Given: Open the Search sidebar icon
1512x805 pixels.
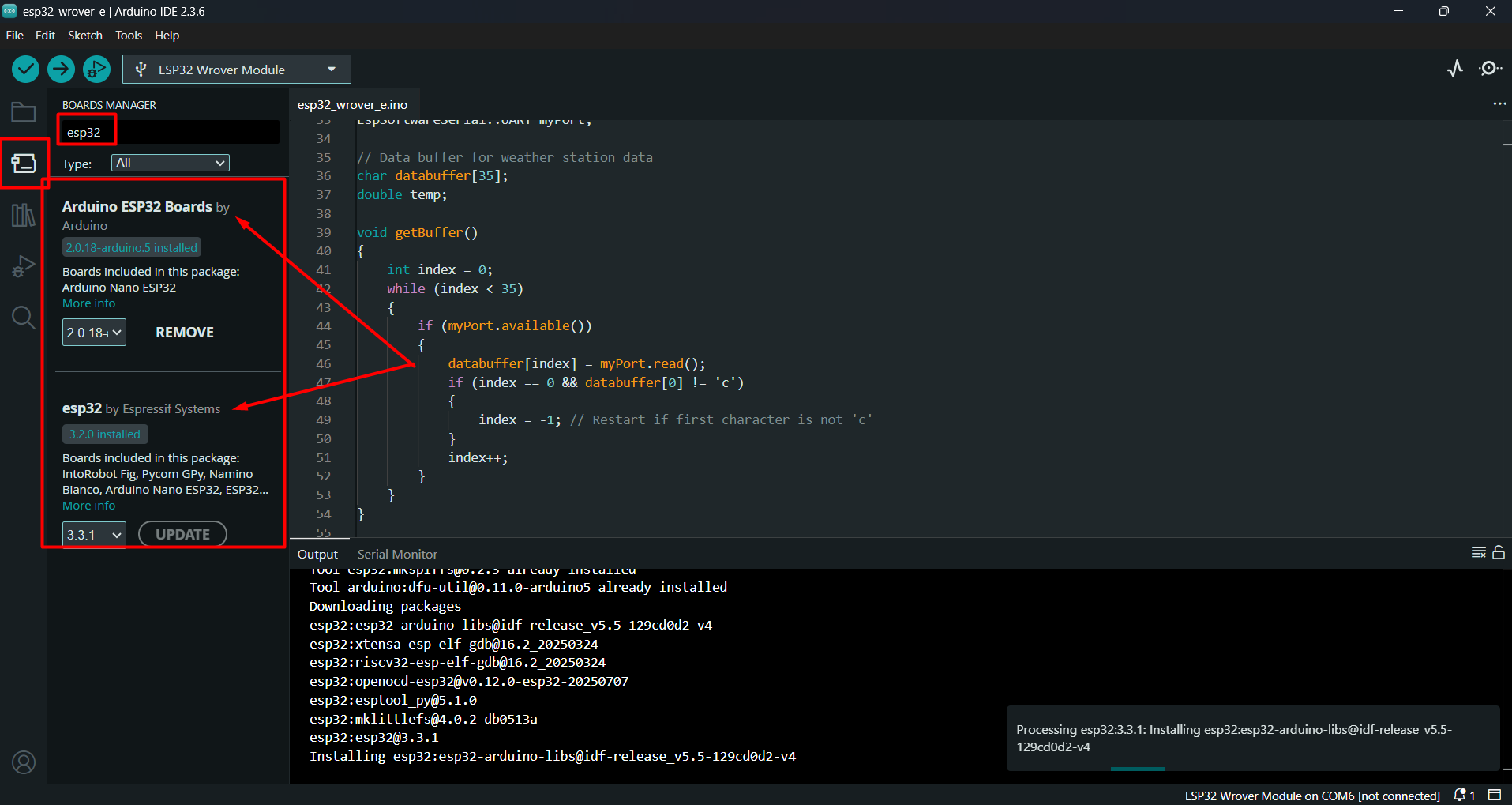Looking at the screenshot, I should click(x=24, y=318).
